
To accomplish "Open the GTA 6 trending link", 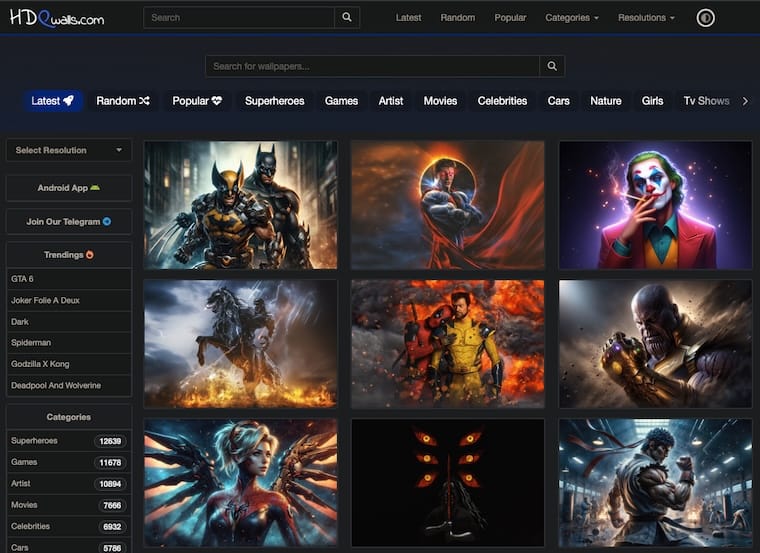I will tap(69, 279).
